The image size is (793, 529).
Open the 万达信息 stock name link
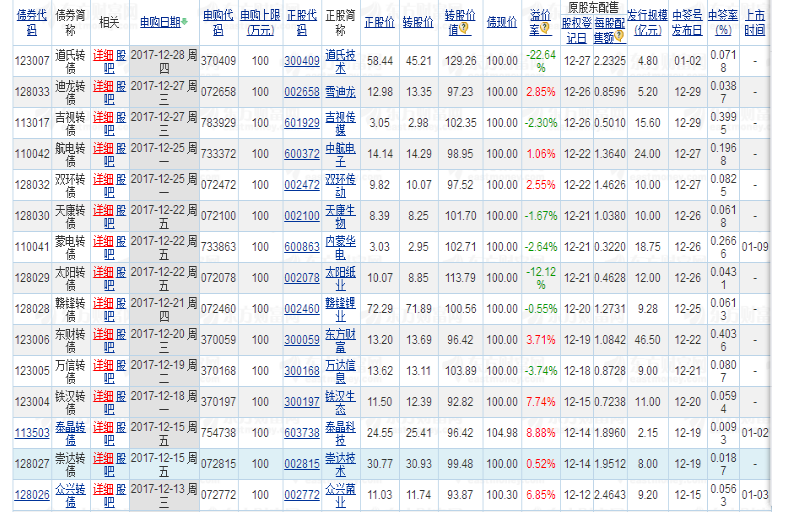pos(340,371)
